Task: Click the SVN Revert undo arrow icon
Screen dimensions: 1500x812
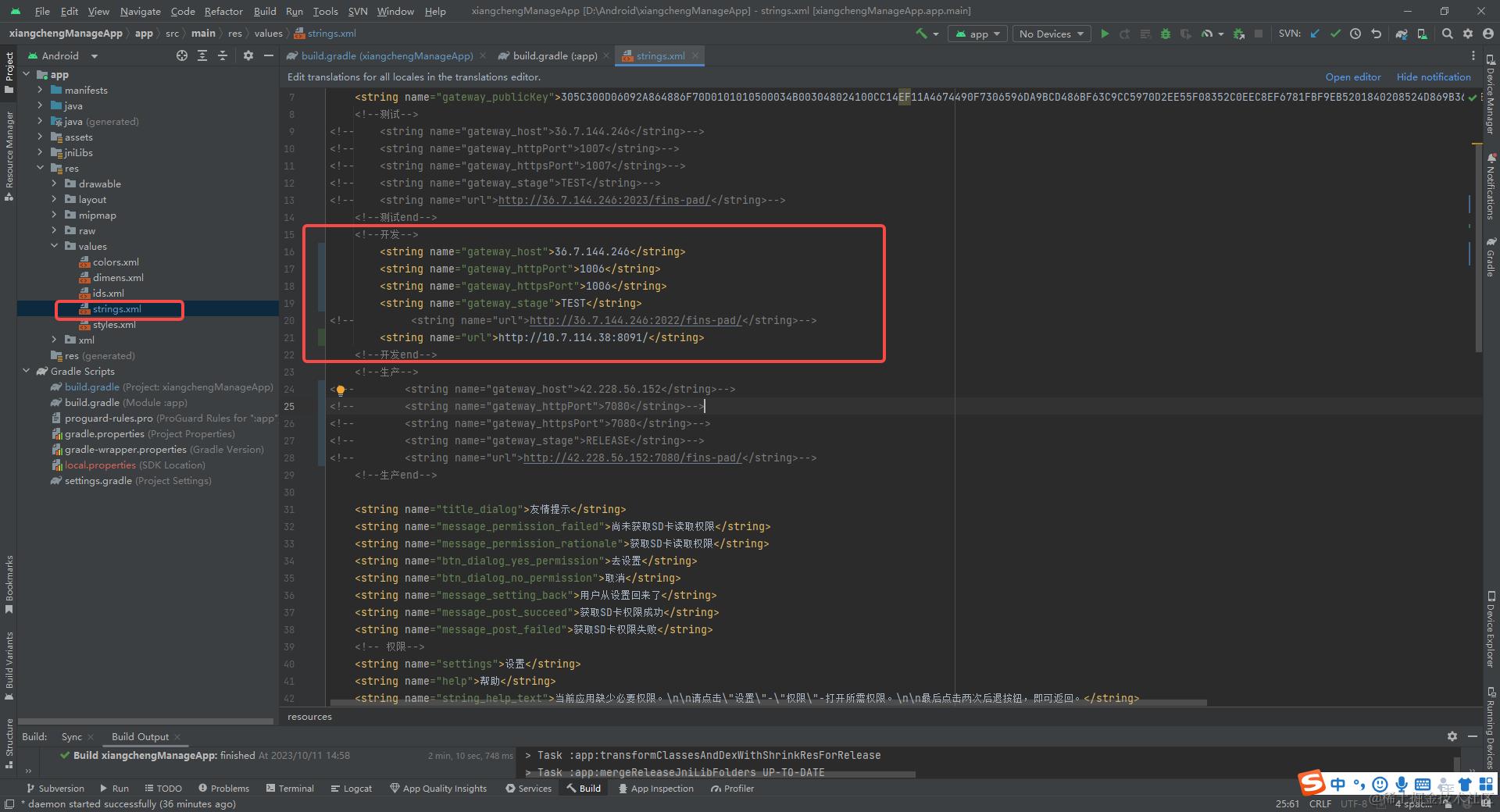Action: (x=1376, y=34)
